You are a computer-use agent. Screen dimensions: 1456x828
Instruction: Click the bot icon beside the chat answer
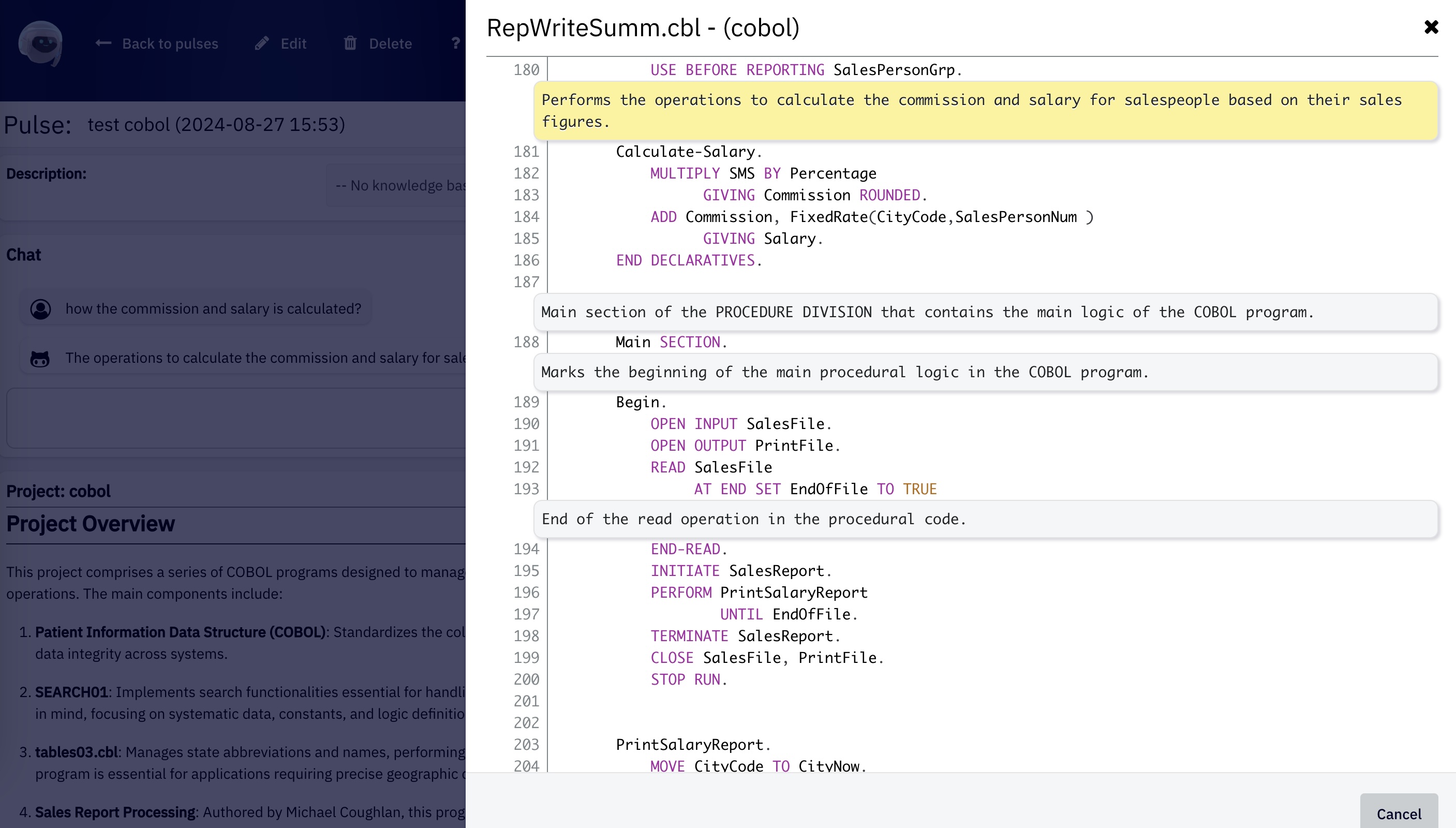(40, 358)
